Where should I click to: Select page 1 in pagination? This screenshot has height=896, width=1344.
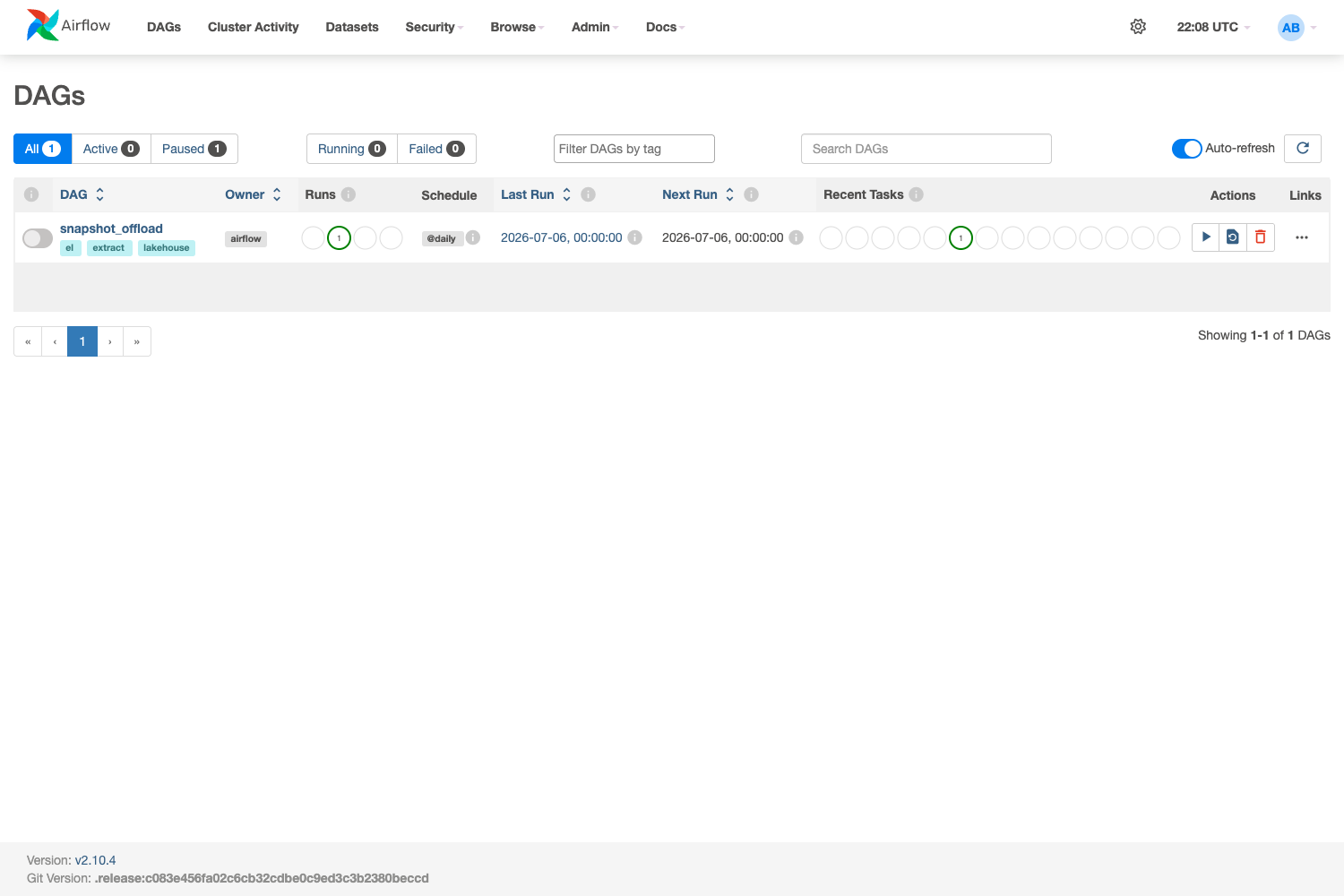pyautogui.click(x=82, y=341)
